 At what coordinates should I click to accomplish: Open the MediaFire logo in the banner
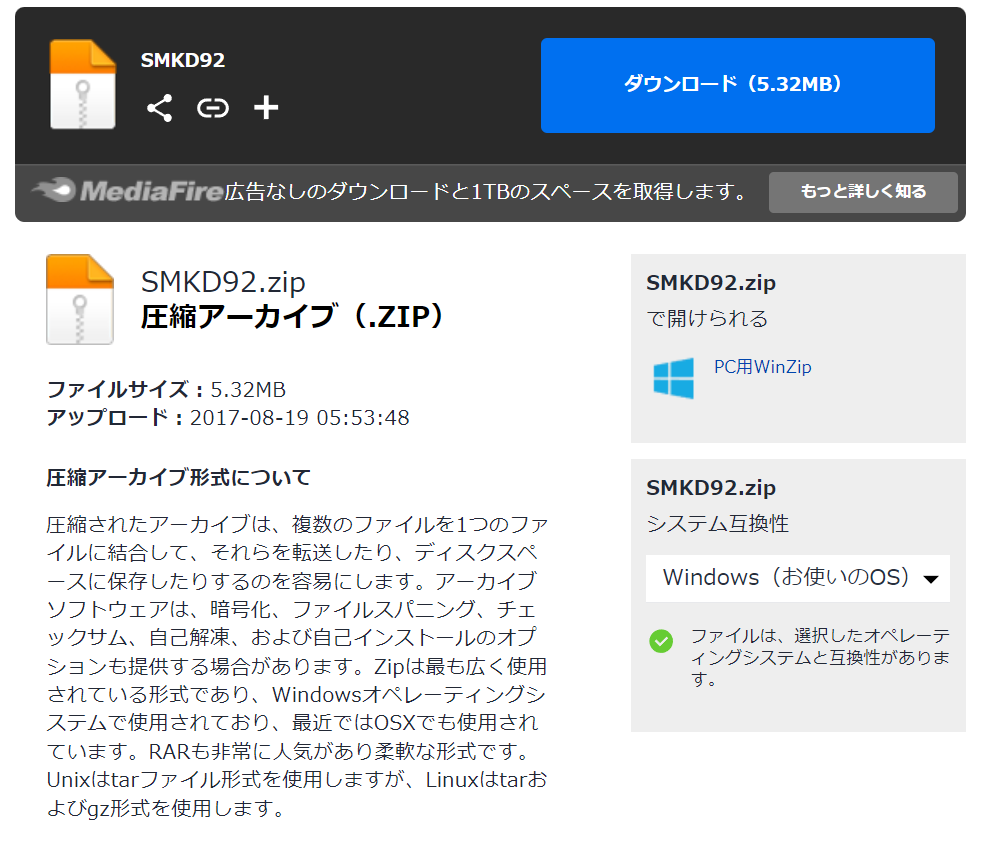[x=127, y=191]
